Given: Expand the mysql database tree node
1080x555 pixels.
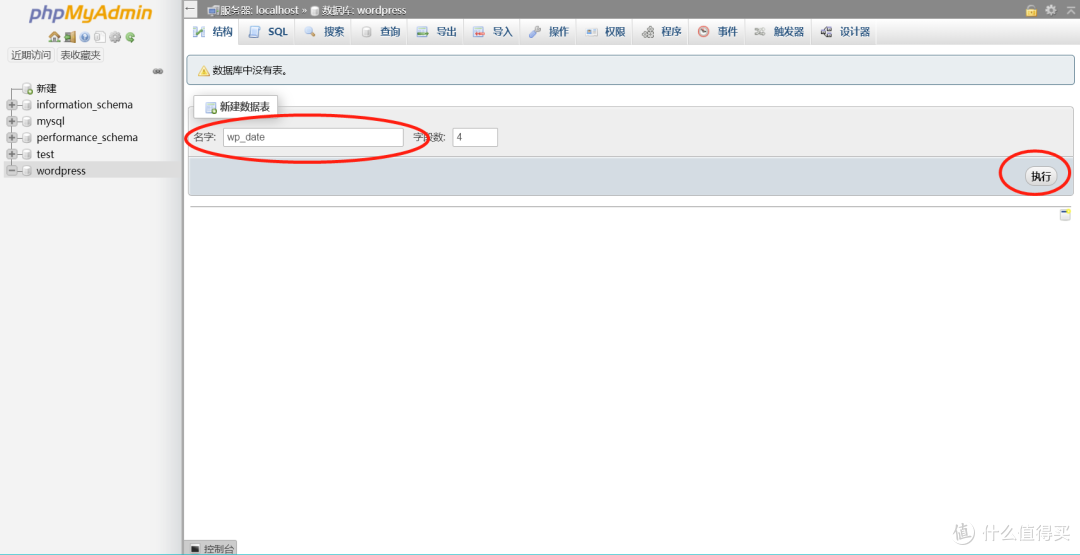Looking at the screenshot, I should 11,121.
